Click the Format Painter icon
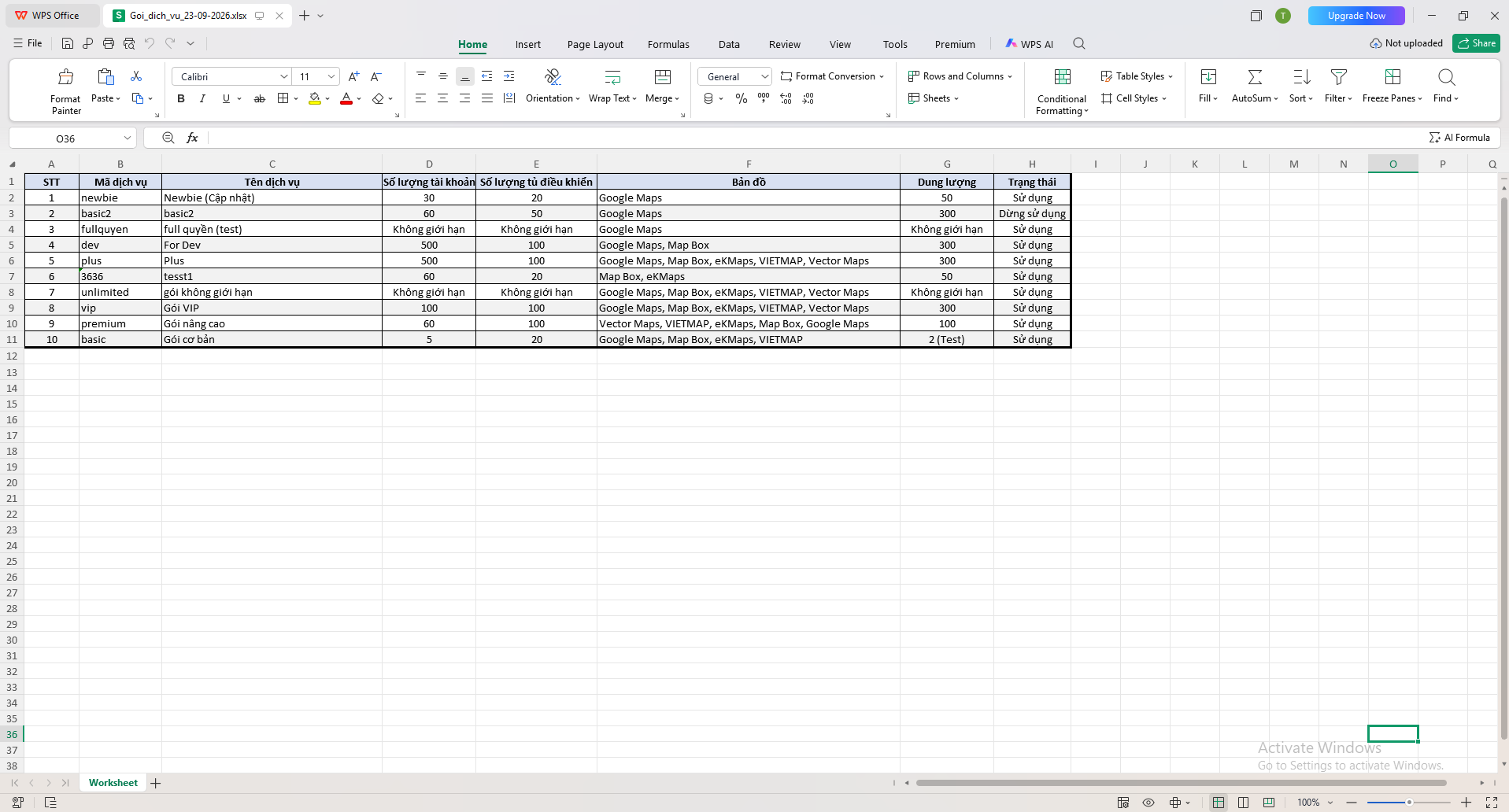This screenshot has height=812, width=1509. tap(66, 77)
